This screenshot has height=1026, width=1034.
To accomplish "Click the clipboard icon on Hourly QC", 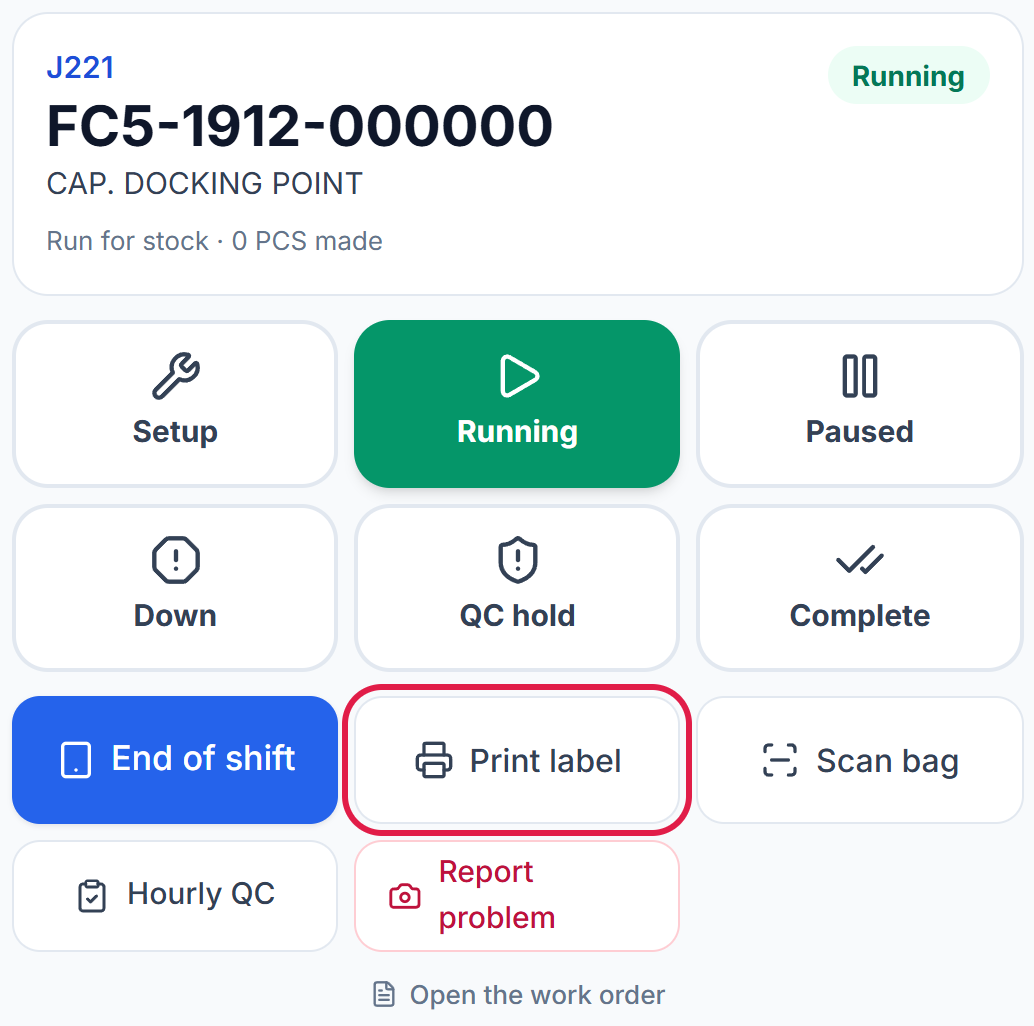I will click(92, 896).
